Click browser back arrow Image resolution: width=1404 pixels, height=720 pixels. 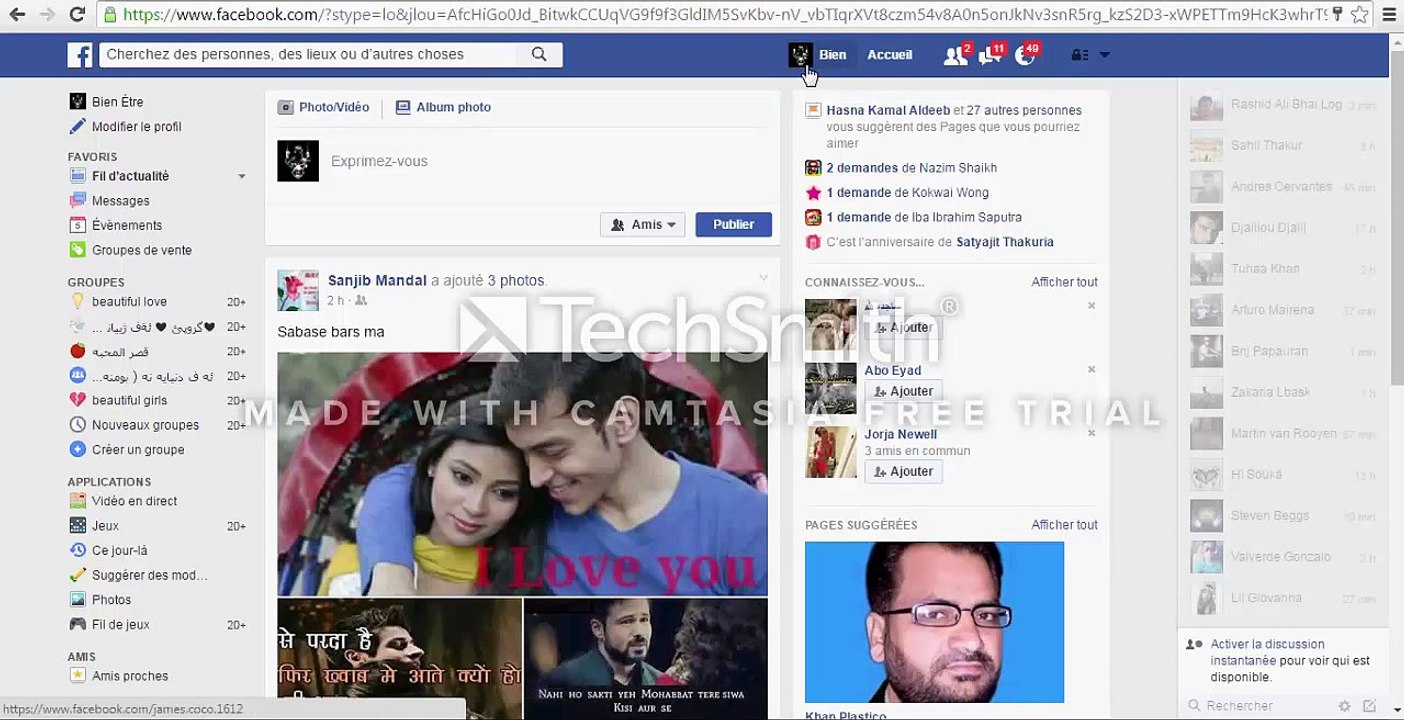(17, 14)
